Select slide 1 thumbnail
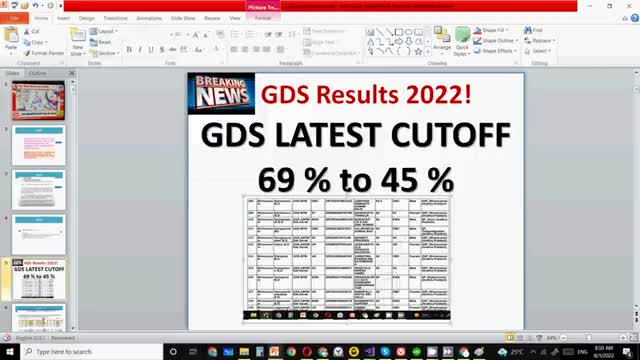The height and width of the screenshot is (360, 640). pyautogui.click(x=38, y=100)
